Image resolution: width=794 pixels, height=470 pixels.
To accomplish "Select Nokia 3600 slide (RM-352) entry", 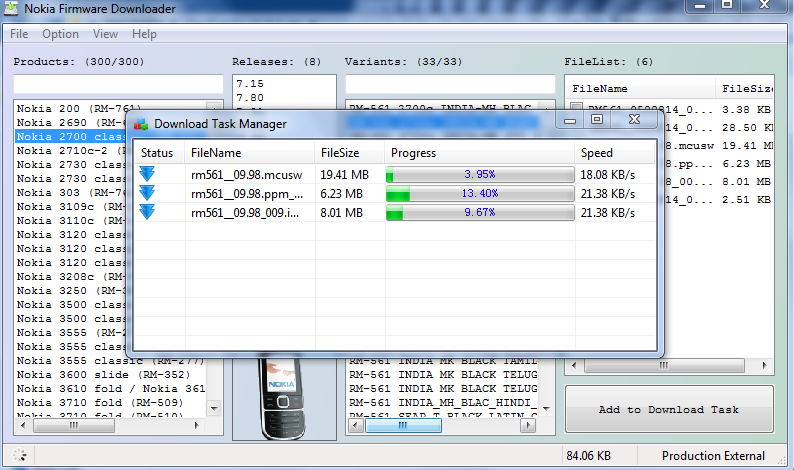I will 103,375.
